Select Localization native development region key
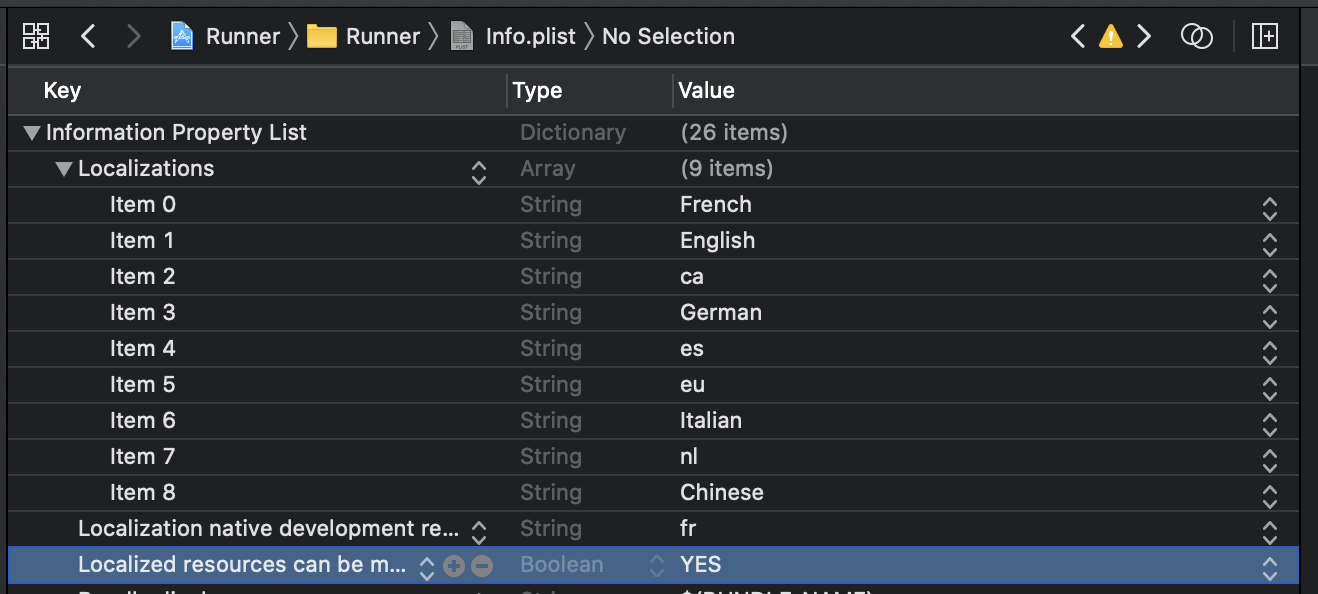This screenshot has height=594, width=1318. 269,529
